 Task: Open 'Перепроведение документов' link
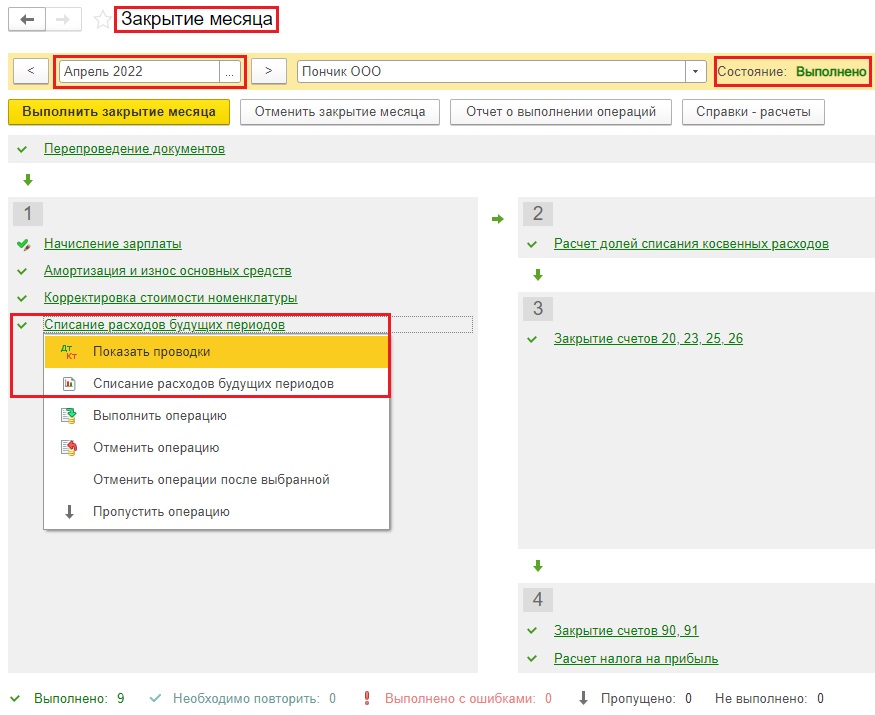tap(134, 149)
